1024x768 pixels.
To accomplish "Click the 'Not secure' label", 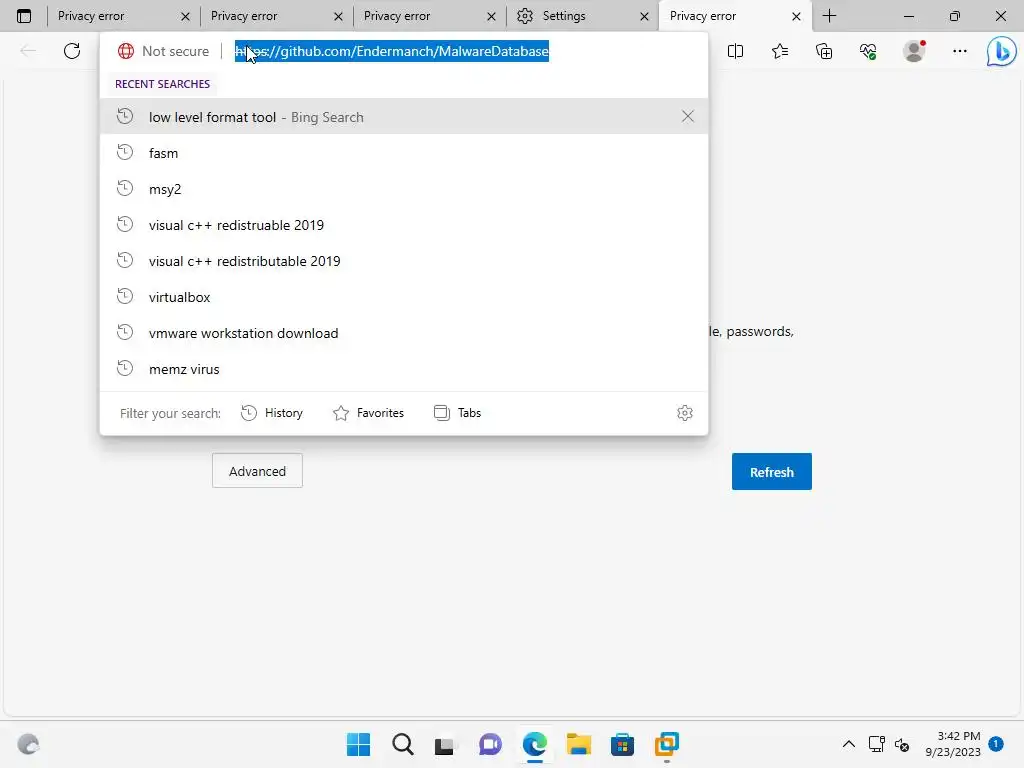I will point(176,51).
